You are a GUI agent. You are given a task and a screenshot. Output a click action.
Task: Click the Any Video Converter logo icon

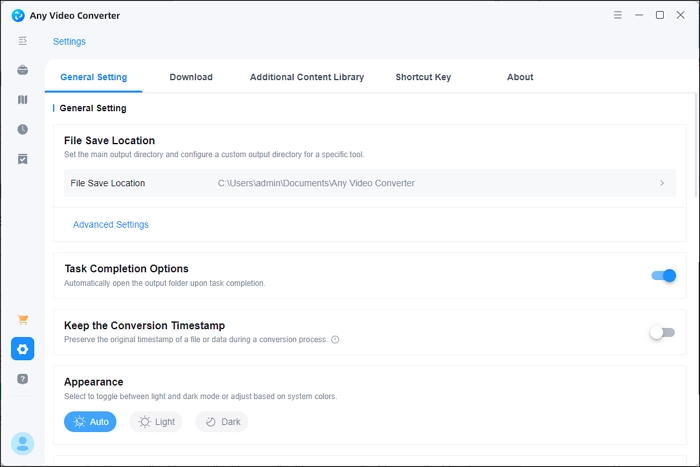[x=18, y=15]
